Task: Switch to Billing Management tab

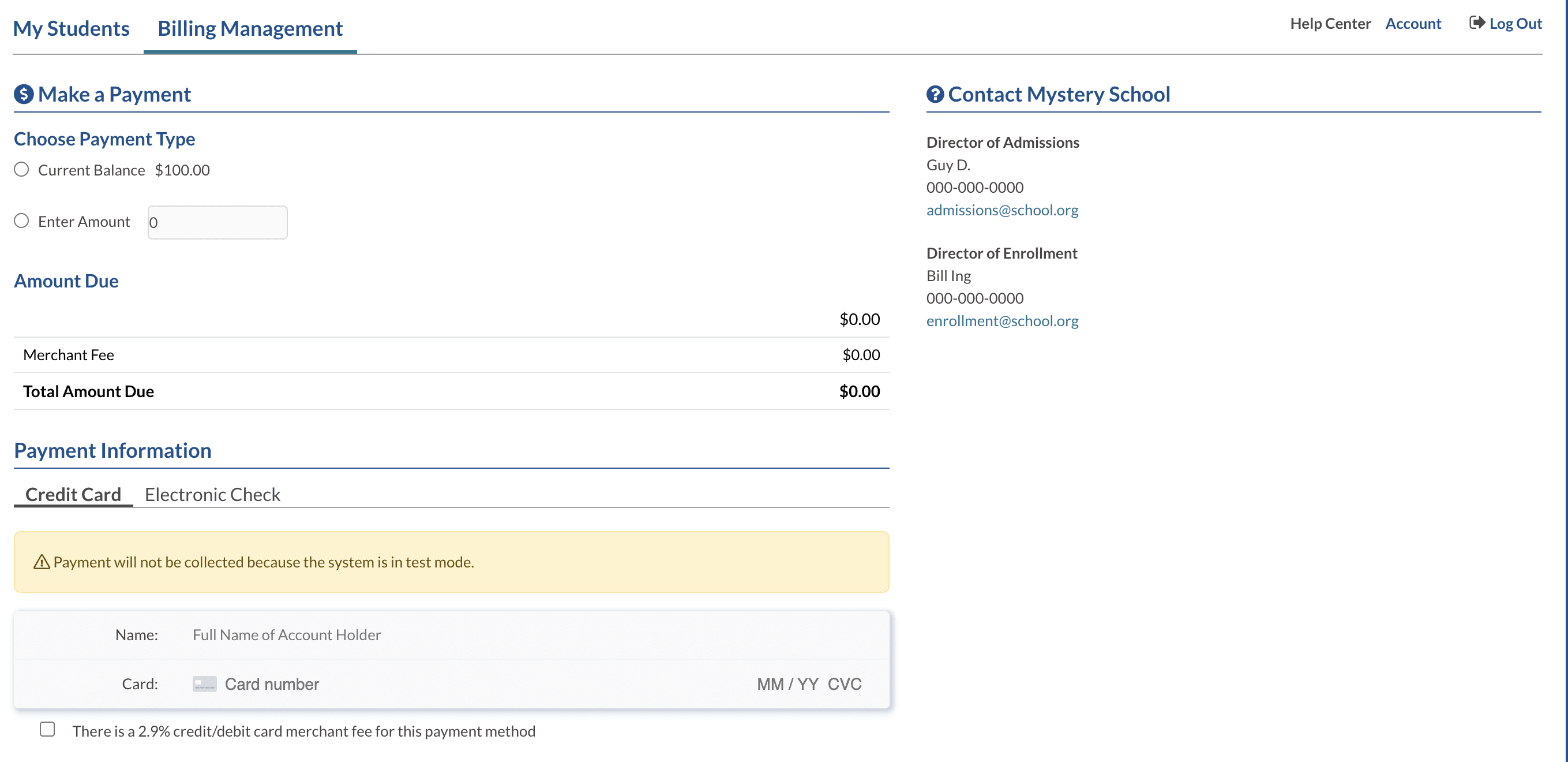Action: pyautogui.click(x=250, y=29)
